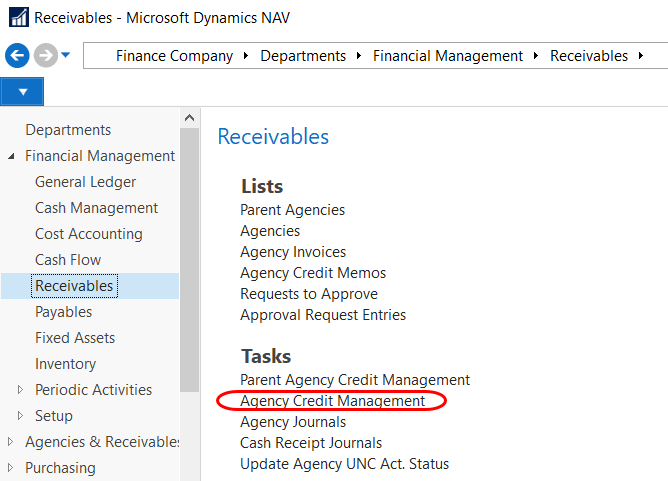Viewport: 668px width, 481px height.
Task: Select Departments in the address bar breadcrumb
Action: point(303,56)
